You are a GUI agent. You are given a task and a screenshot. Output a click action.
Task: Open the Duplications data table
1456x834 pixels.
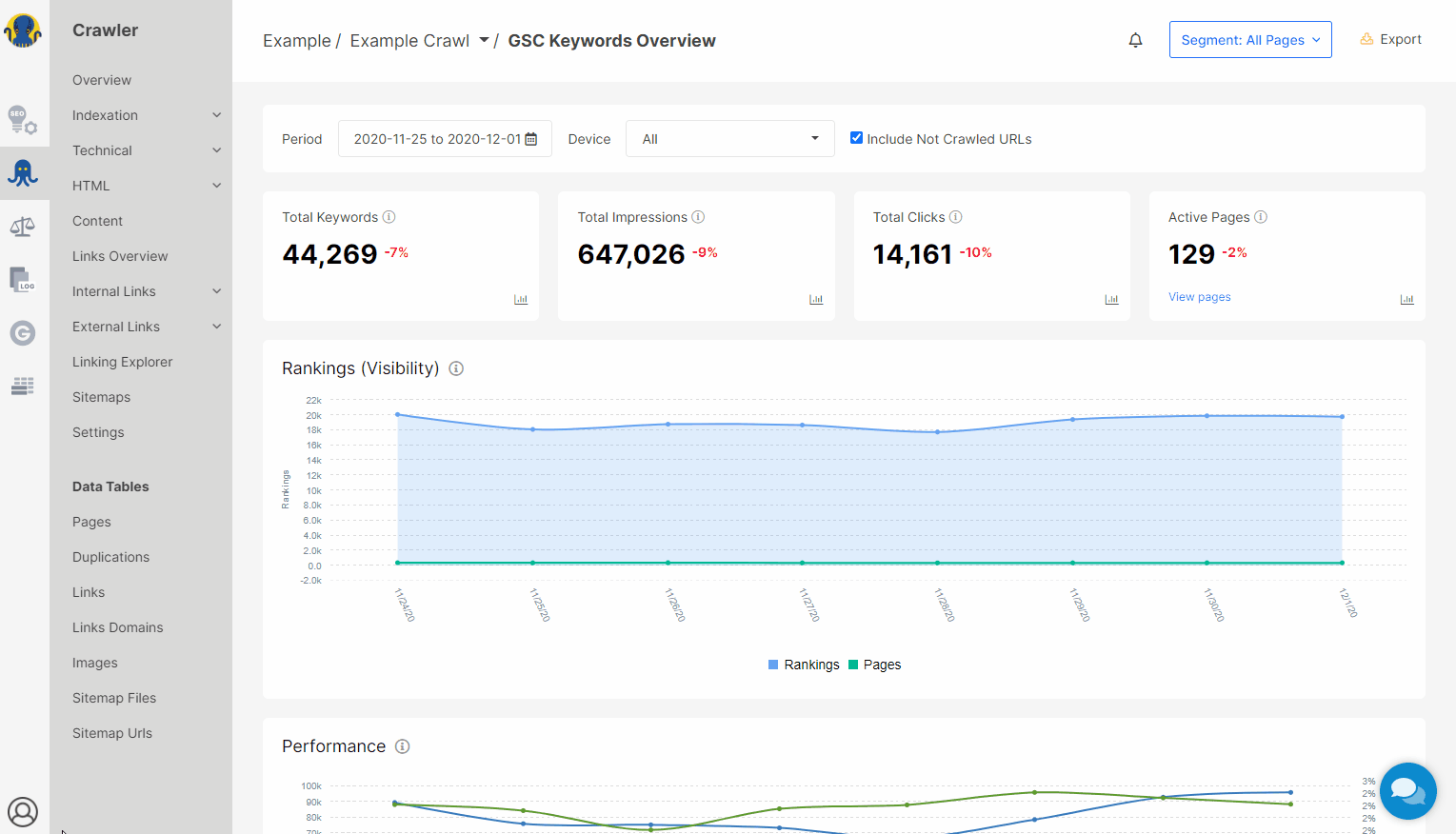click(110, 557)
